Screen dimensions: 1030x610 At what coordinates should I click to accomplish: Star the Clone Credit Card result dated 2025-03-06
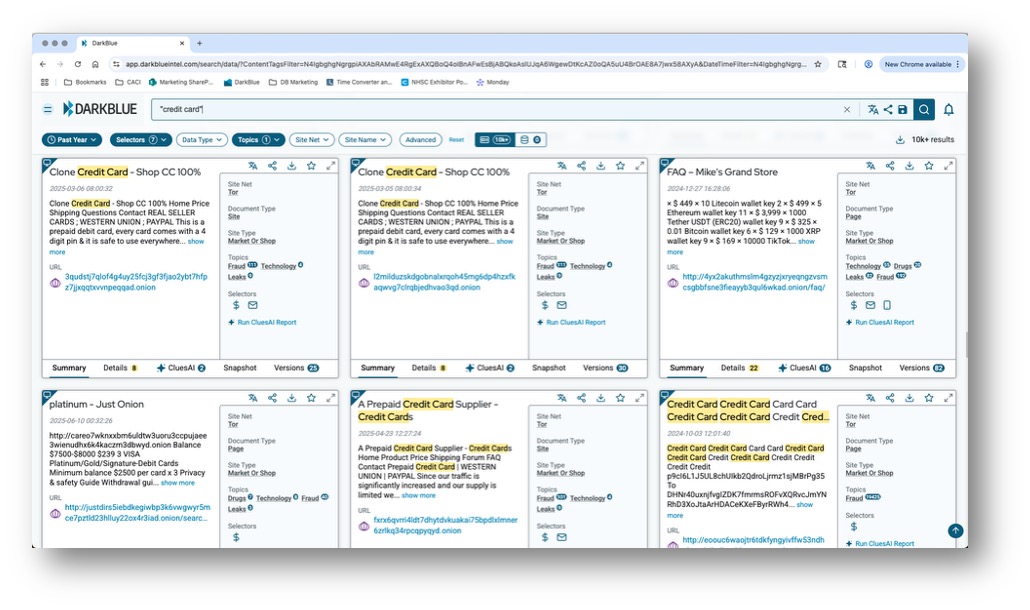tap(311, 166)
